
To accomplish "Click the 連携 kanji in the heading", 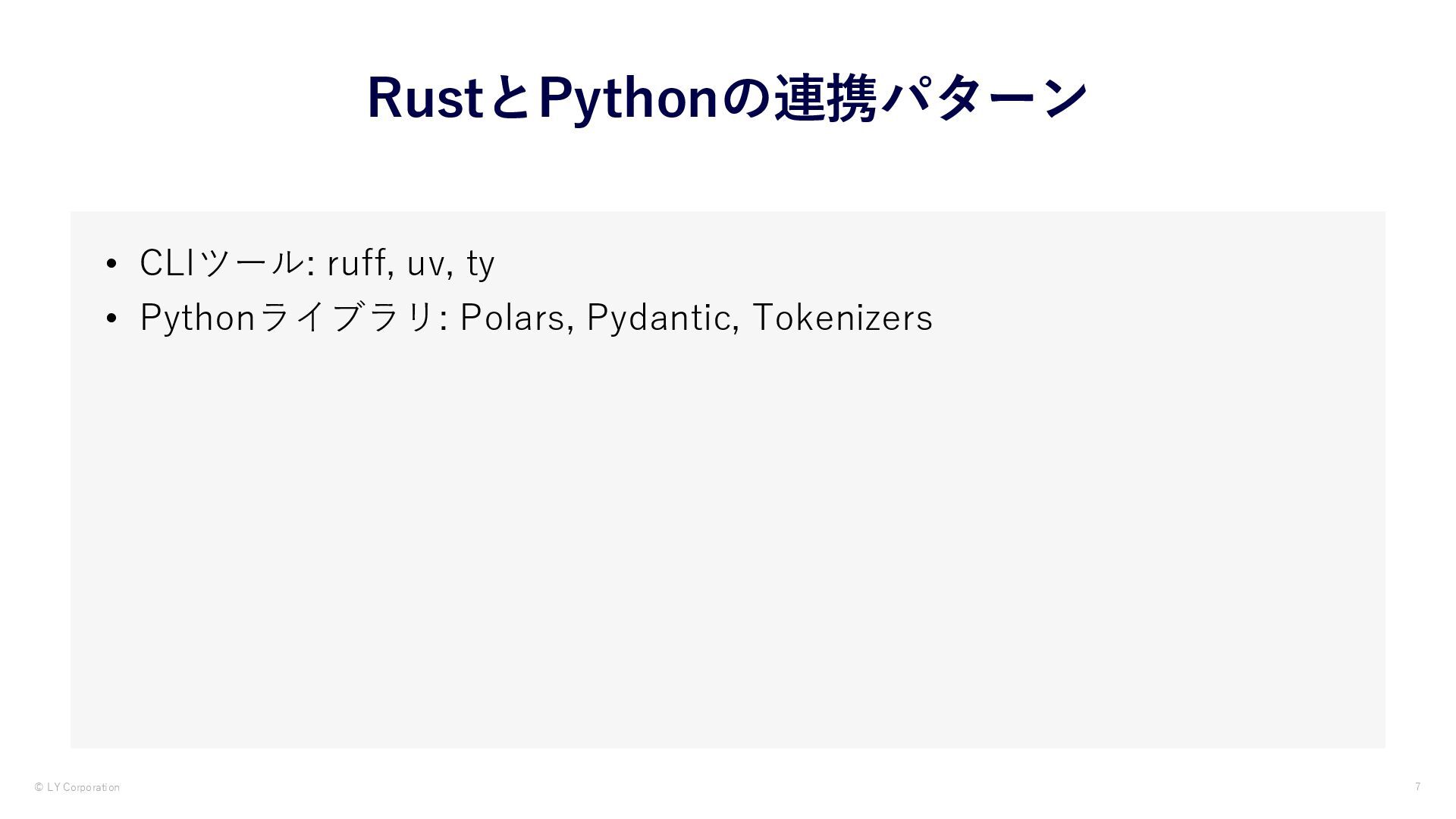I will pyautogui.click(x=825, y=99).
